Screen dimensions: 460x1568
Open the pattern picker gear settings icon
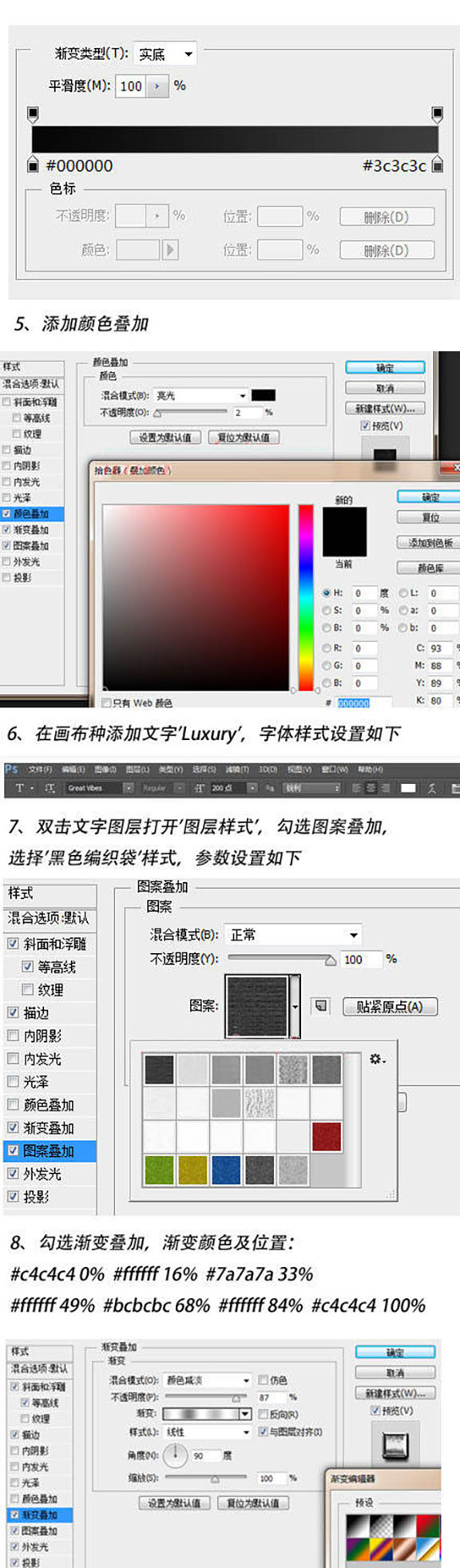point(377,1059)
